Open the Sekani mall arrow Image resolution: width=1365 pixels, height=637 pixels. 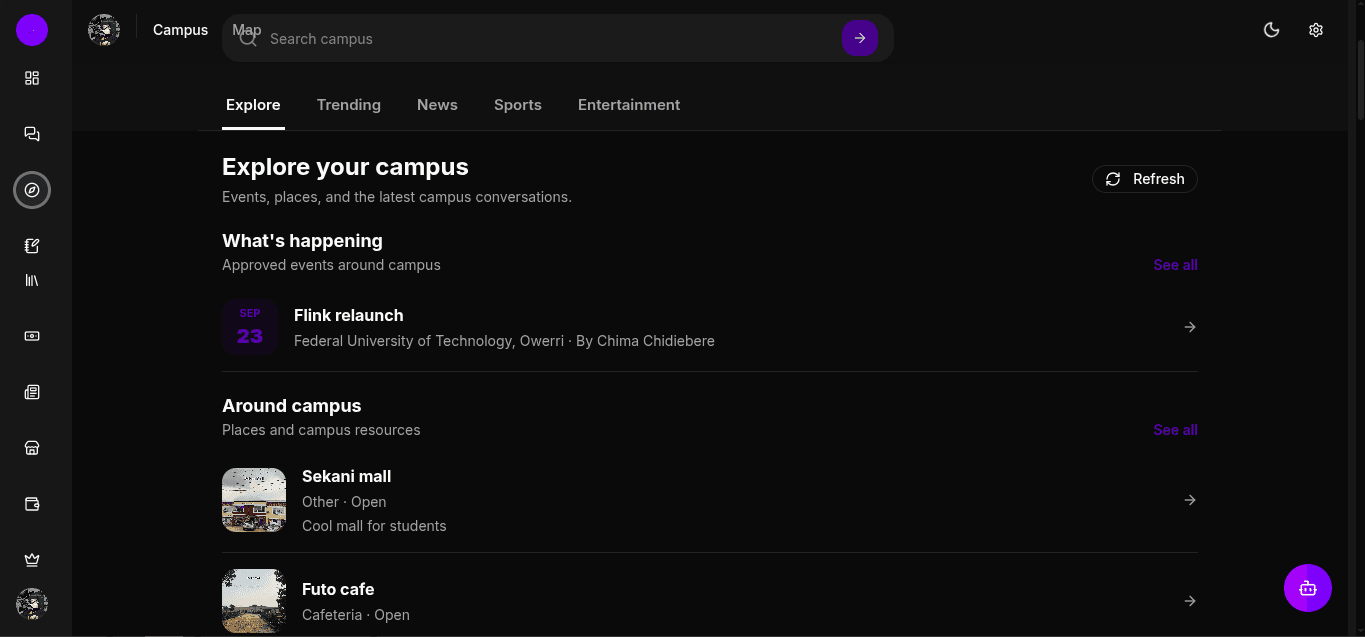click(1190, 500)
